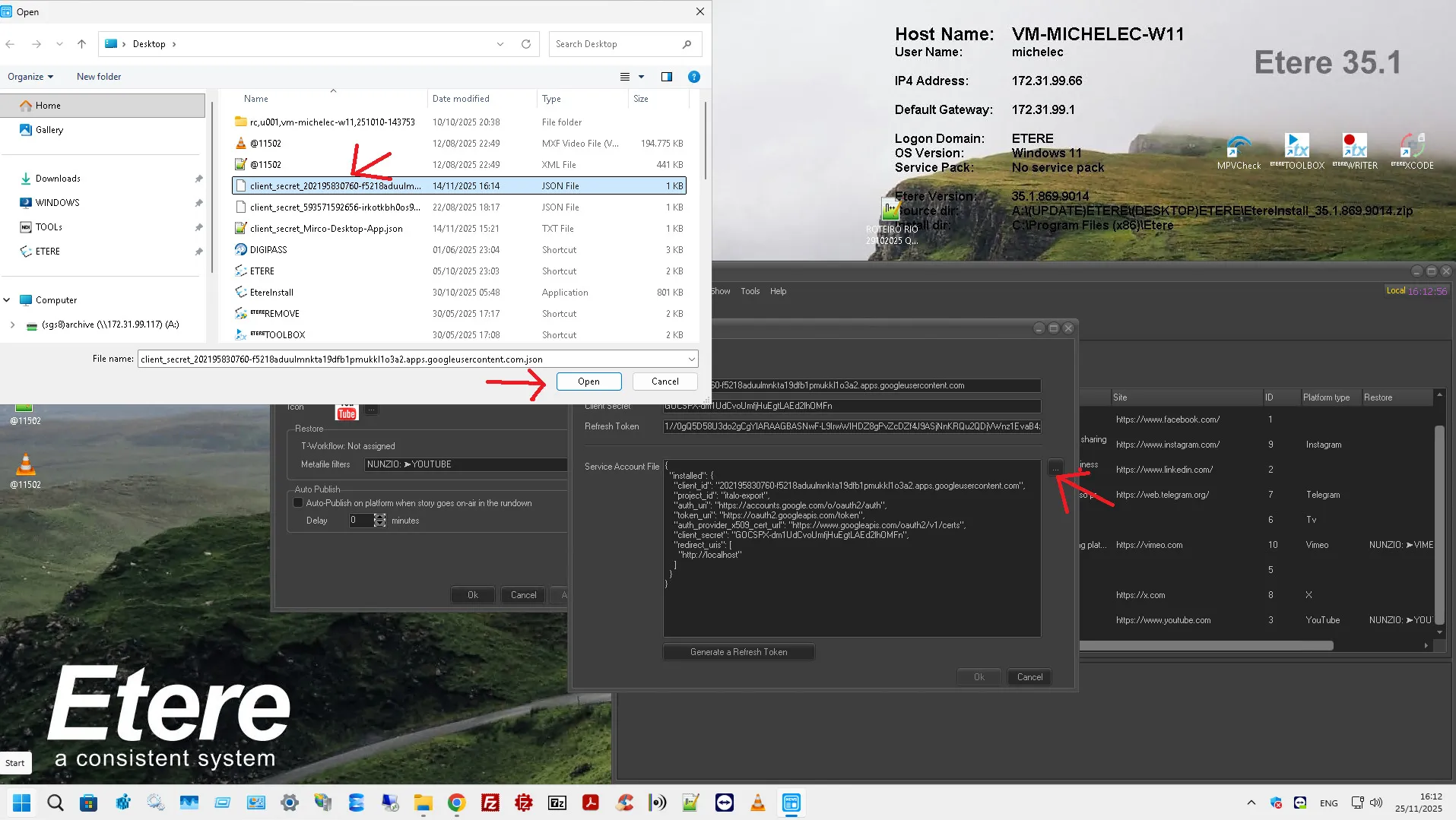
Task: Increase the Delay minutes spinner value
Action: click(x=380, y=517)
